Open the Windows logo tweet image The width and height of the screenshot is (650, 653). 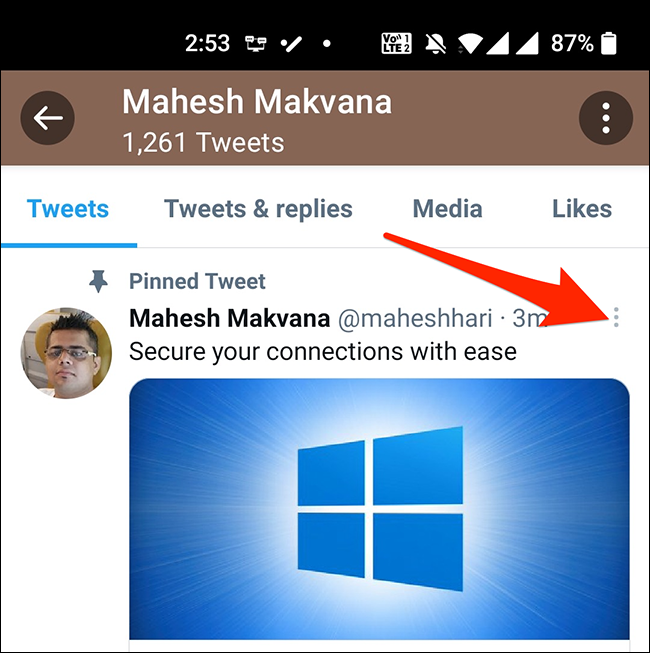click(379, 508)
